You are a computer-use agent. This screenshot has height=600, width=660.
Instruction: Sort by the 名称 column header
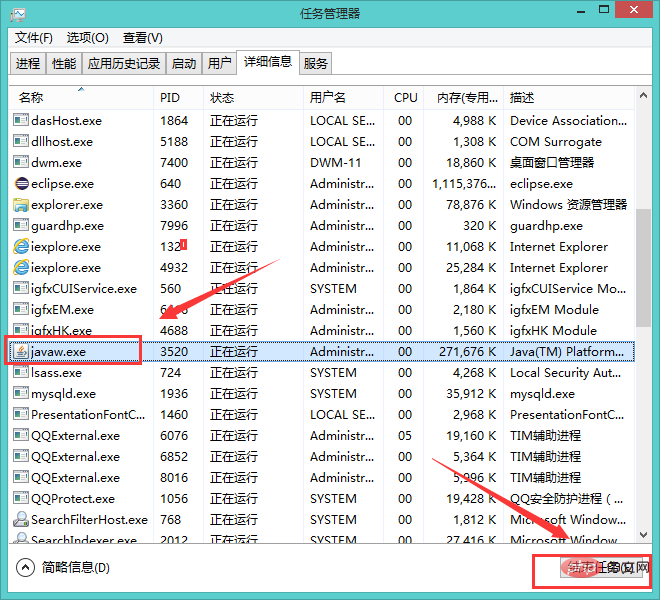coord(81,98)
